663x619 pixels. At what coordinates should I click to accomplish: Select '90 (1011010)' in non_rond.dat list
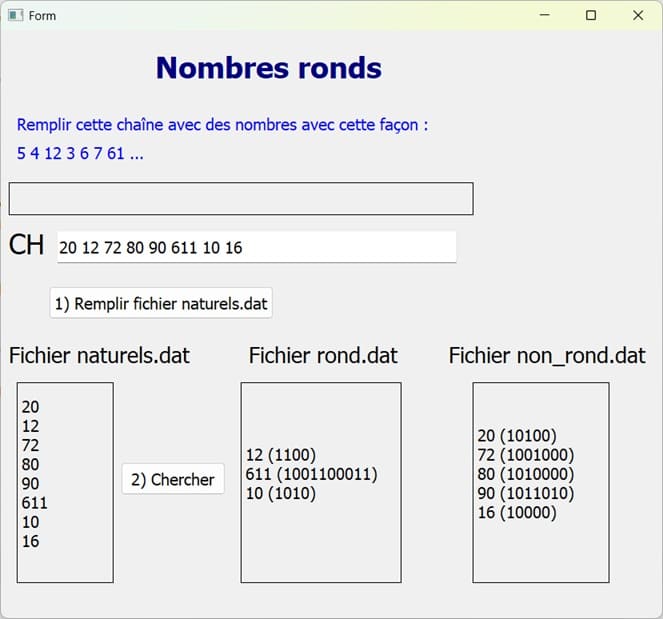pyautogui.click(x=525, y=493)
